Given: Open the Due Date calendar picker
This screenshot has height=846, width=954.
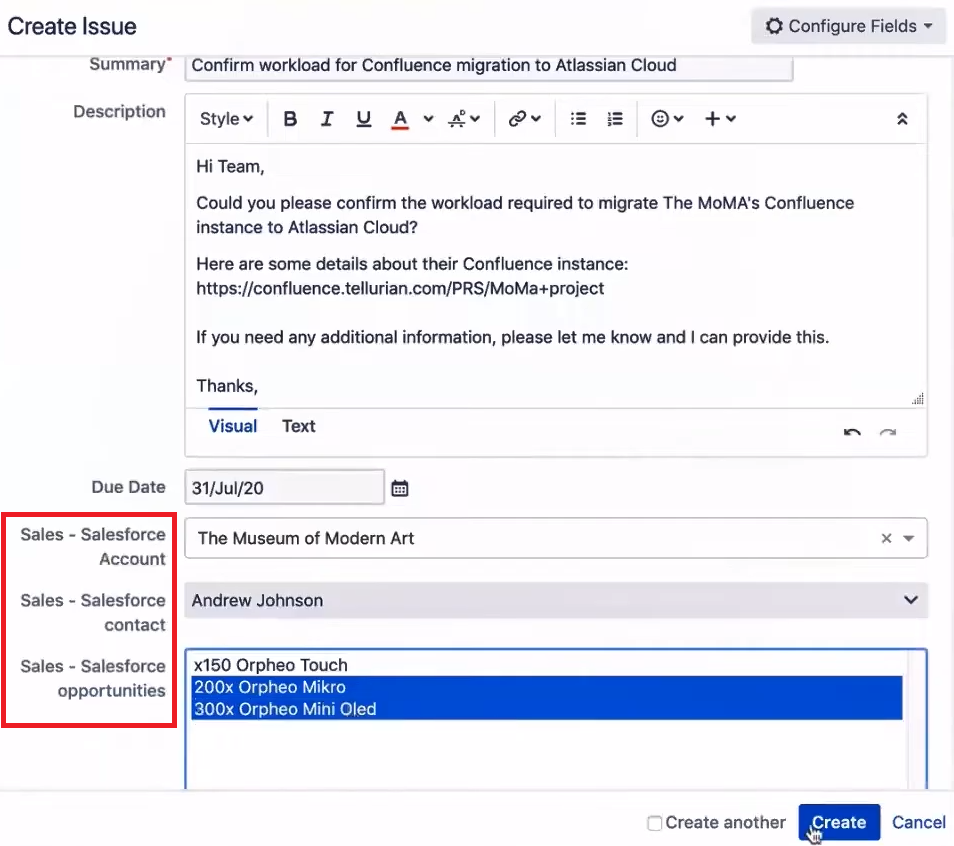Looking at the screenshot, I should pyautogui.click(x=400, y=488).
